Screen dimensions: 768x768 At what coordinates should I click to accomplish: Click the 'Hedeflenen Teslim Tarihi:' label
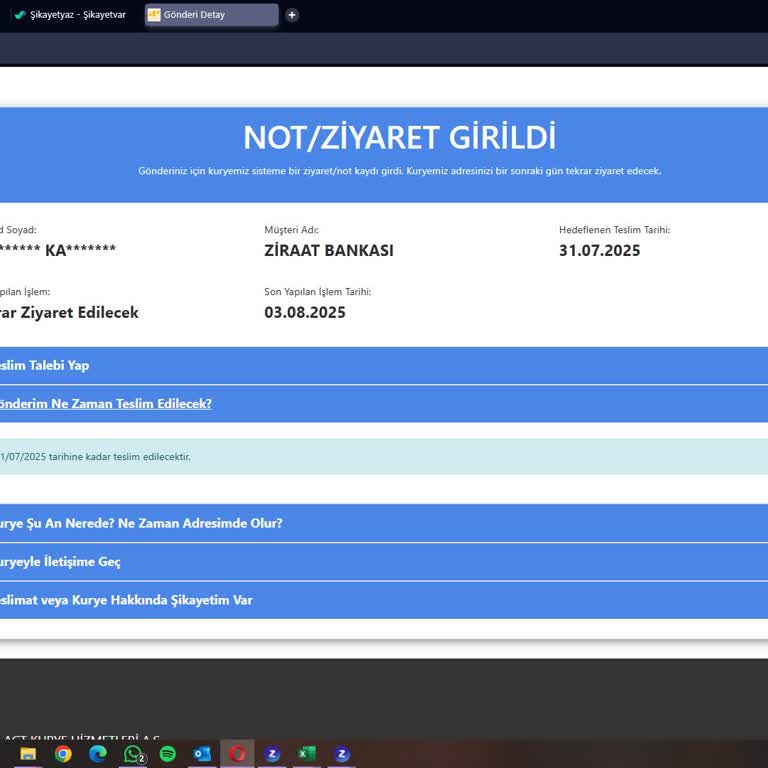coord(615,230)
